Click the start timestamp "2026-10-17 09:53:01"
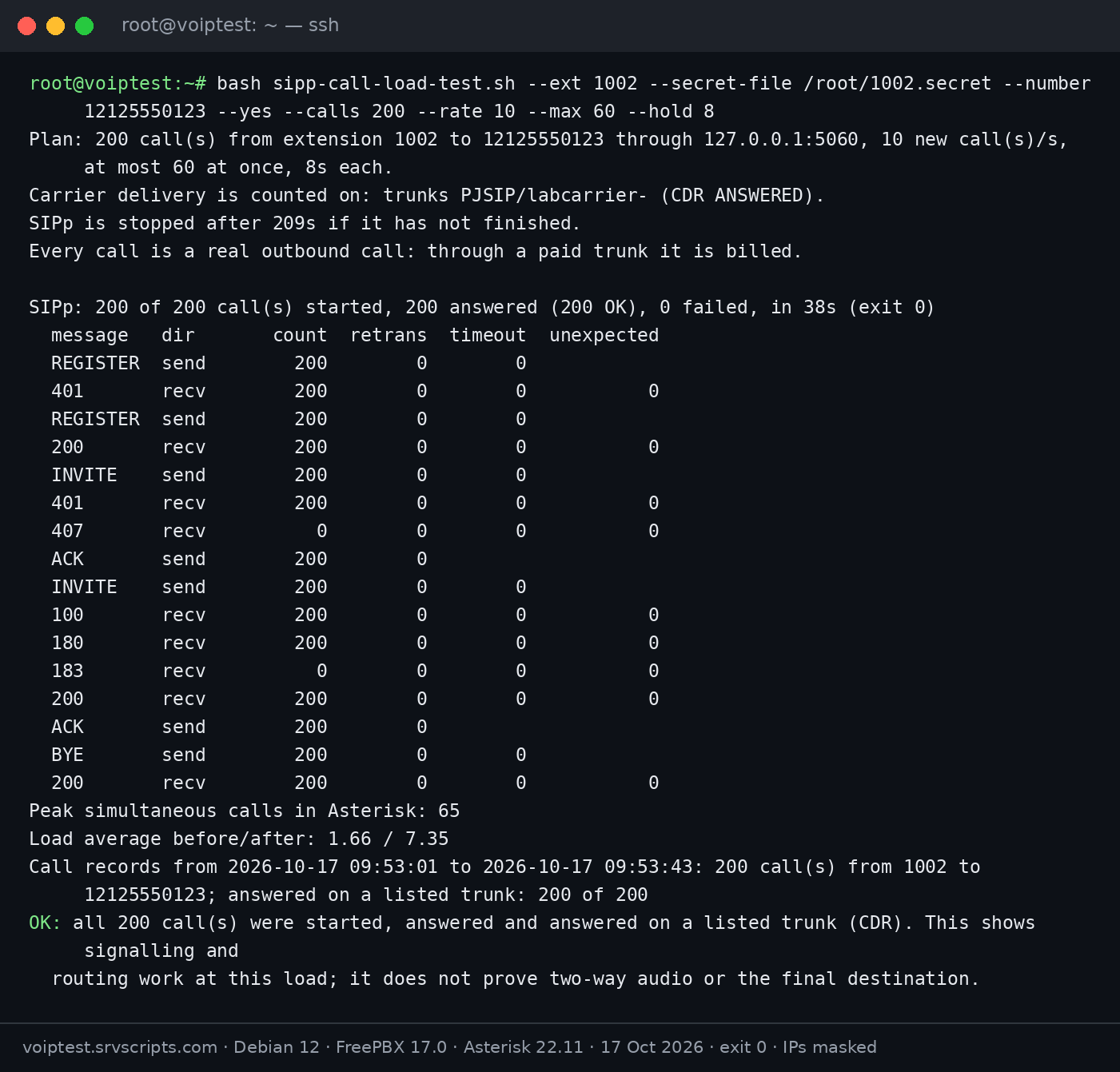The image size is (1120, 1072). click(x=333, y=867)
